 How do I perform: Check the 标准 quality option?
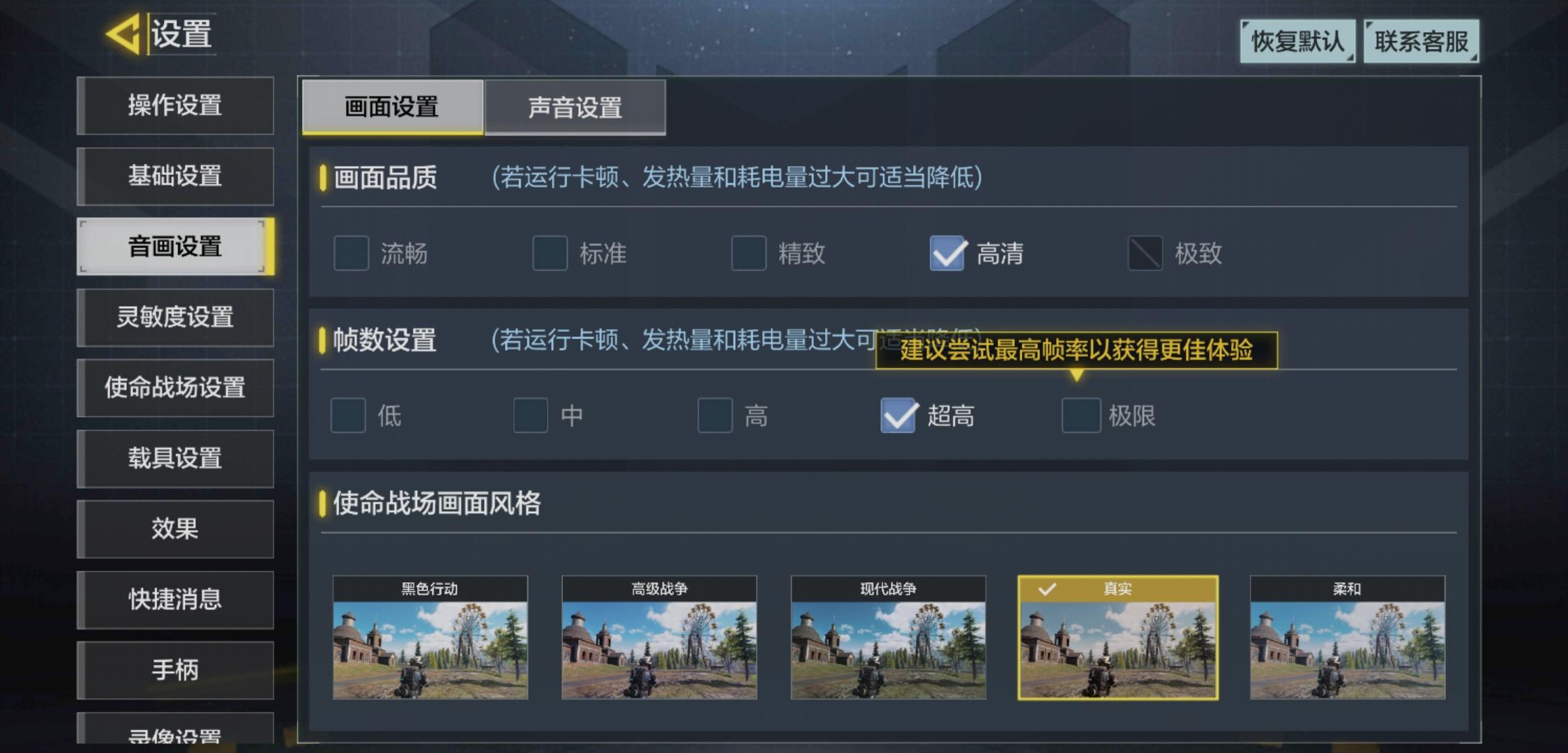pyautogui.click(x=550, y=253)
